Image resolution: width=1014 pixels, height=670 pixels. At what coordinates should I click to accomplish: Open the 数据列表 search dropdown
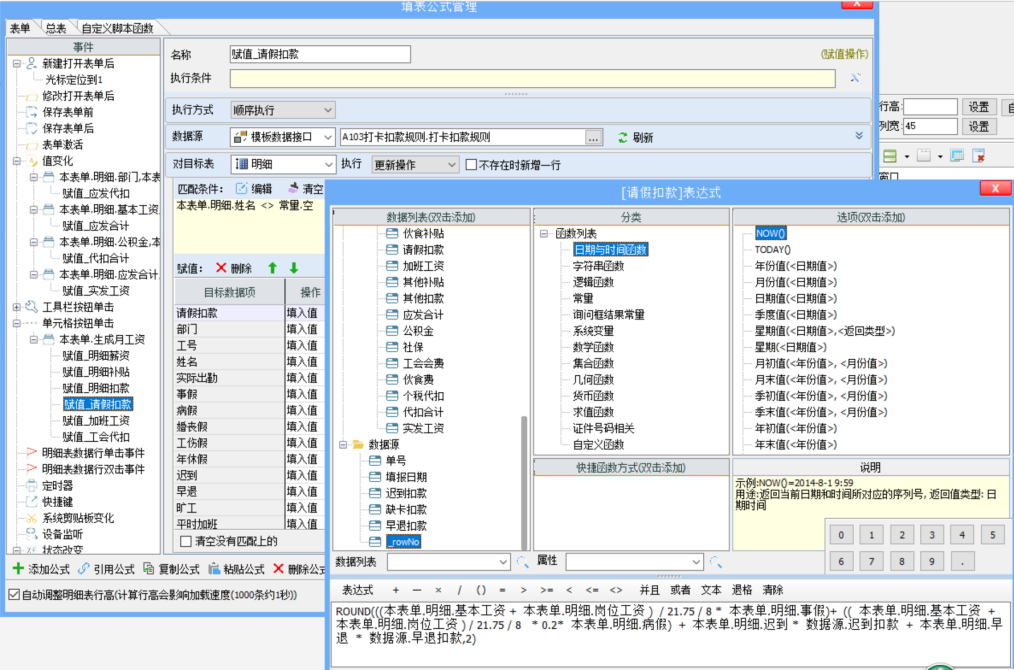[504, 562]
